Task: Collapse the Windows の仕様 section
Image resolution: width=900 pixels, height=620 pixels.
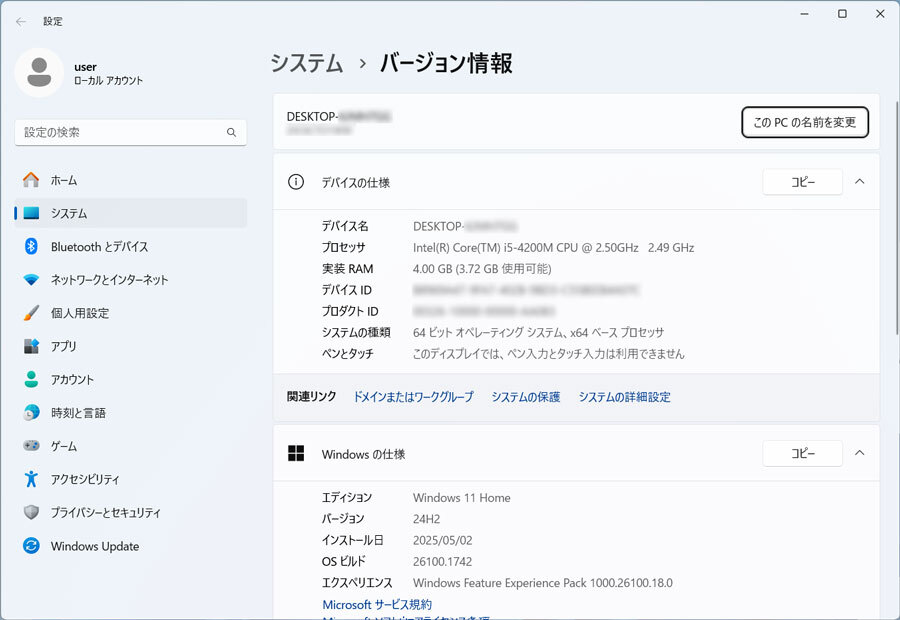Action: (860, 453)
